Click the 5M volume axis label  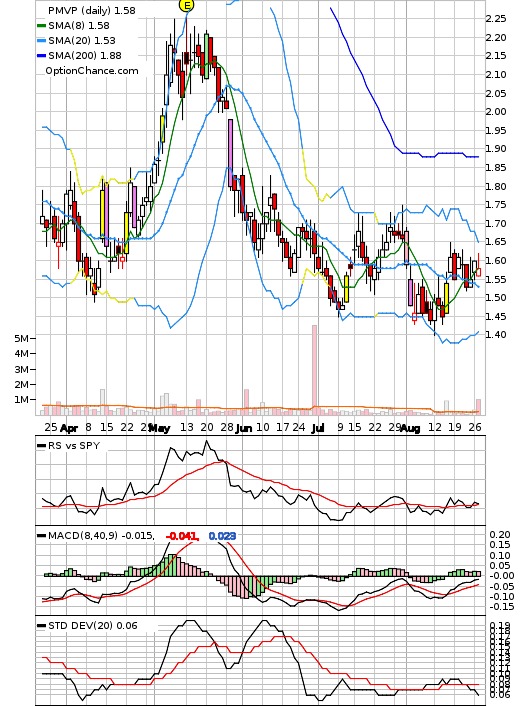click(21, 339)
